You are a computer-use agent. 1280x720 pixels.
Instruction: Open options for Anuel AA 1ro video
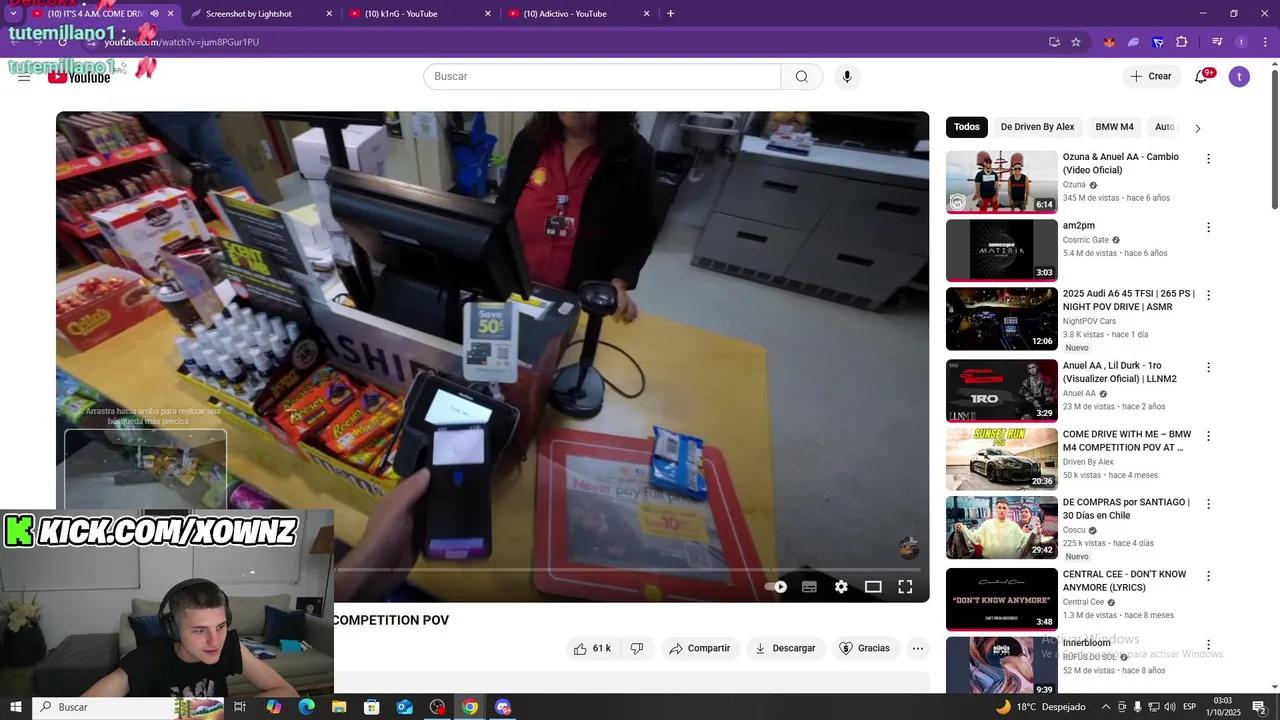[x=1208, y=367]
